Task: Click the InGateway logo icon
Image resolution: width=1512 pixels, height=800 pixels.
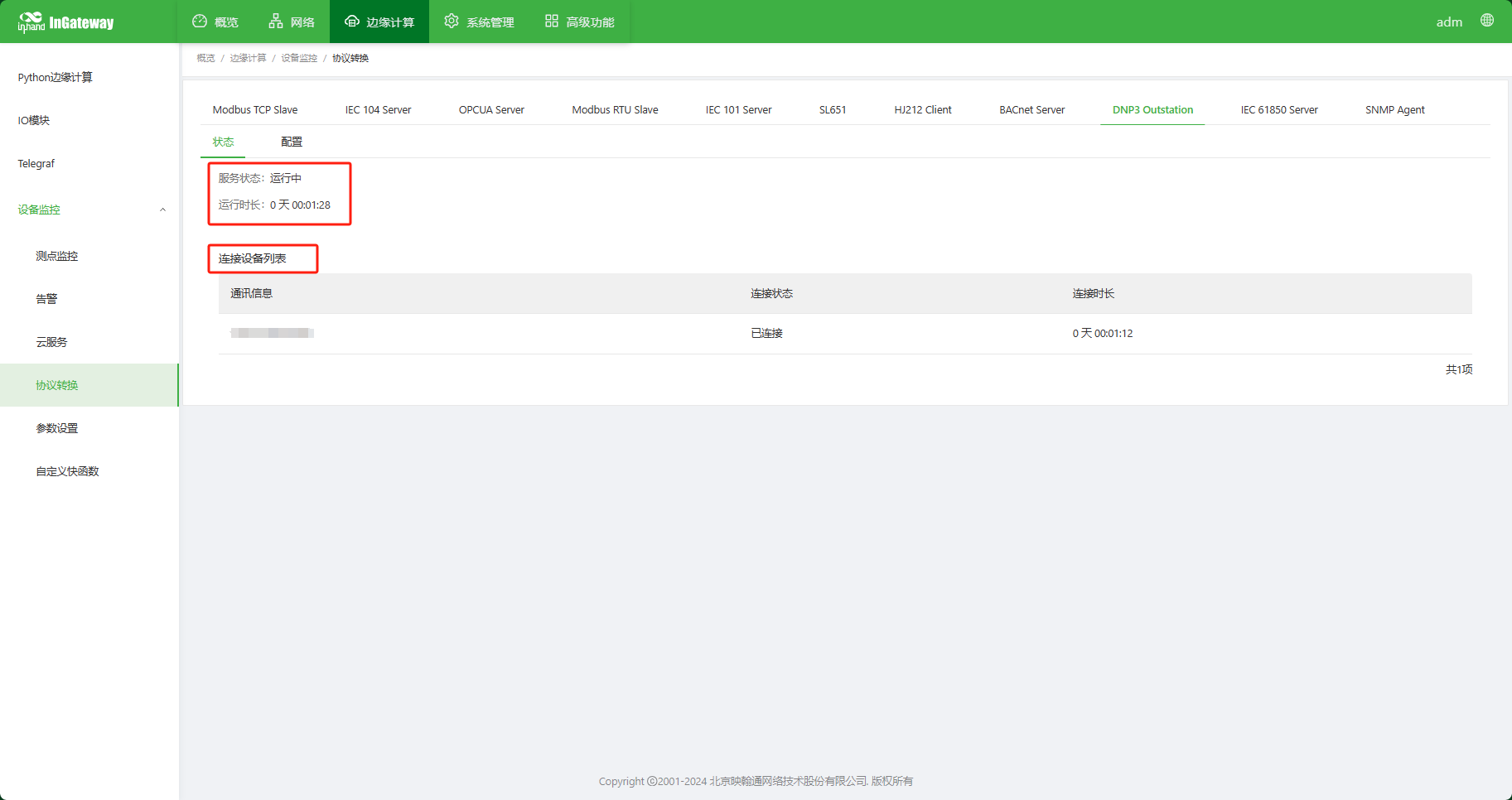Action: [31, 22]
